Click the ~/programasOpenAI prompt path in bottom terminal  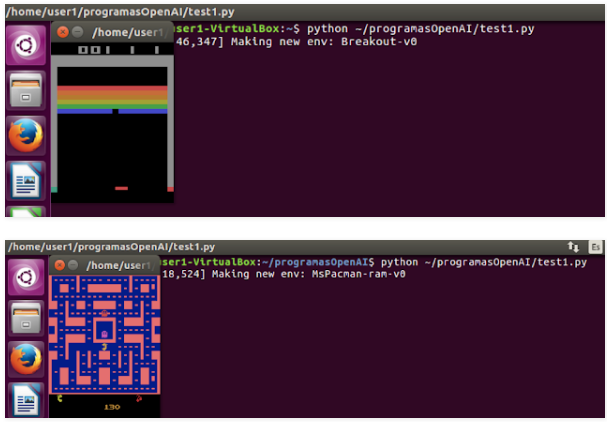pyautogui.click(x=315, y=262)
